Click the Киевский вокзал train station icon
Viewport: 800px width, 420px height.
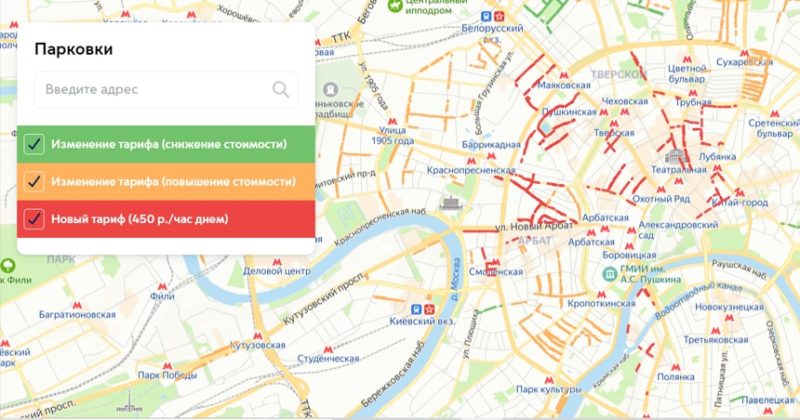416,309
